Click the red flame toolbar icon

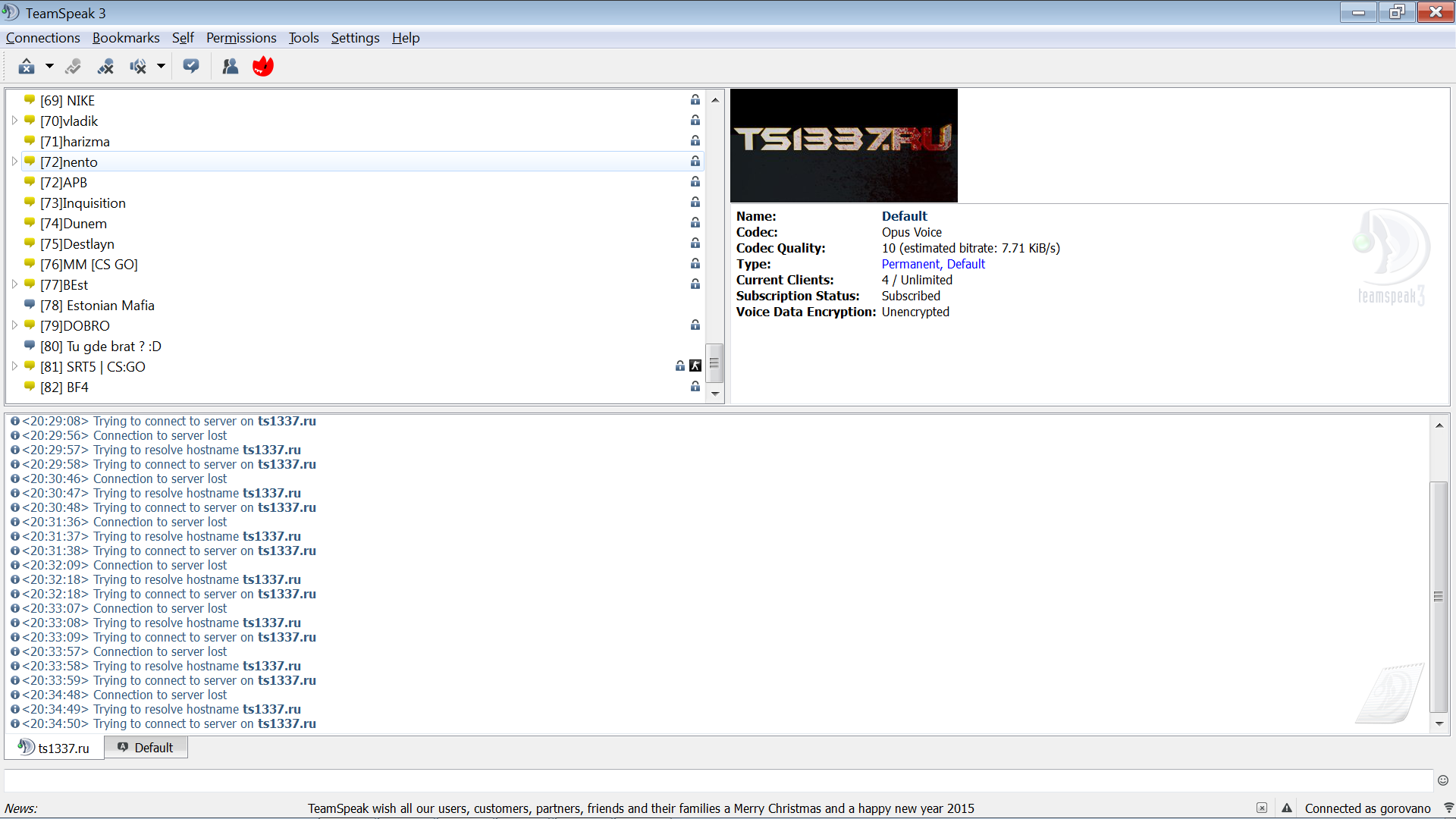tap(263, 67)
